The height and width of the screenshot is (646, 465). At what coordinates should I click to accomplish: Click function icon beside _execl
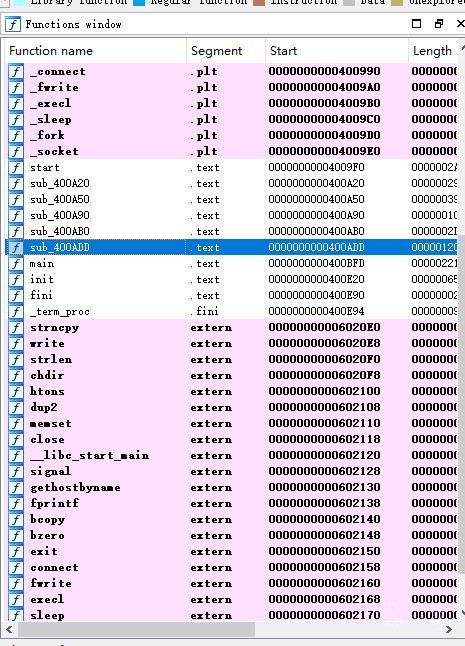[x=16, y=103]
